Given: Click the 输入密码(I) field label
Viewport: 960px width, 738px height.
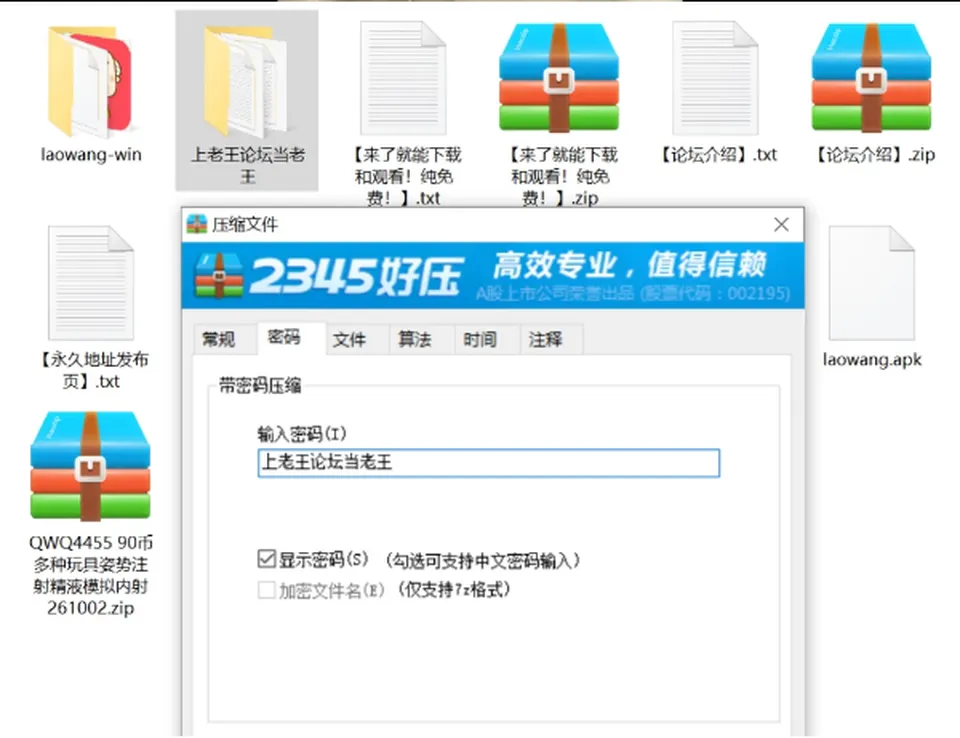Looking at the screenshot, I should pyautogui.click(x=302, y=434).
